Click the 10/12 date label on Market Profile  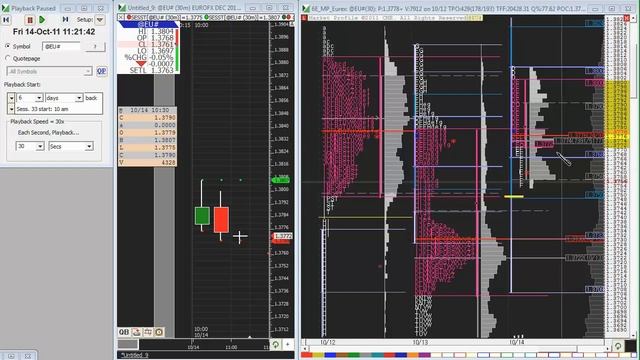point(328,342)
